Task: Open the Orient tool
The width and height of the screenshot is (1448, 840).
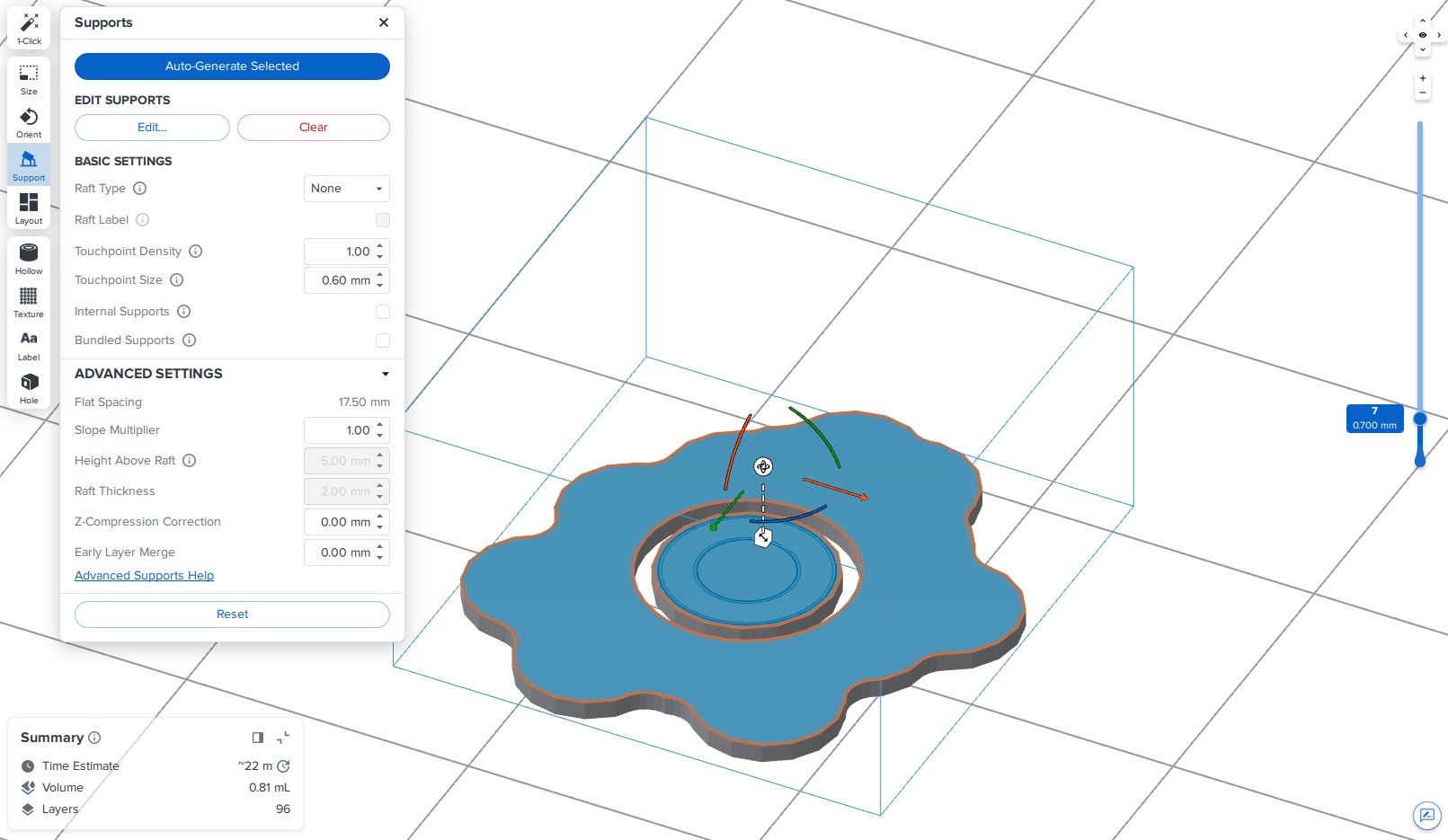Action: [29, 123]
